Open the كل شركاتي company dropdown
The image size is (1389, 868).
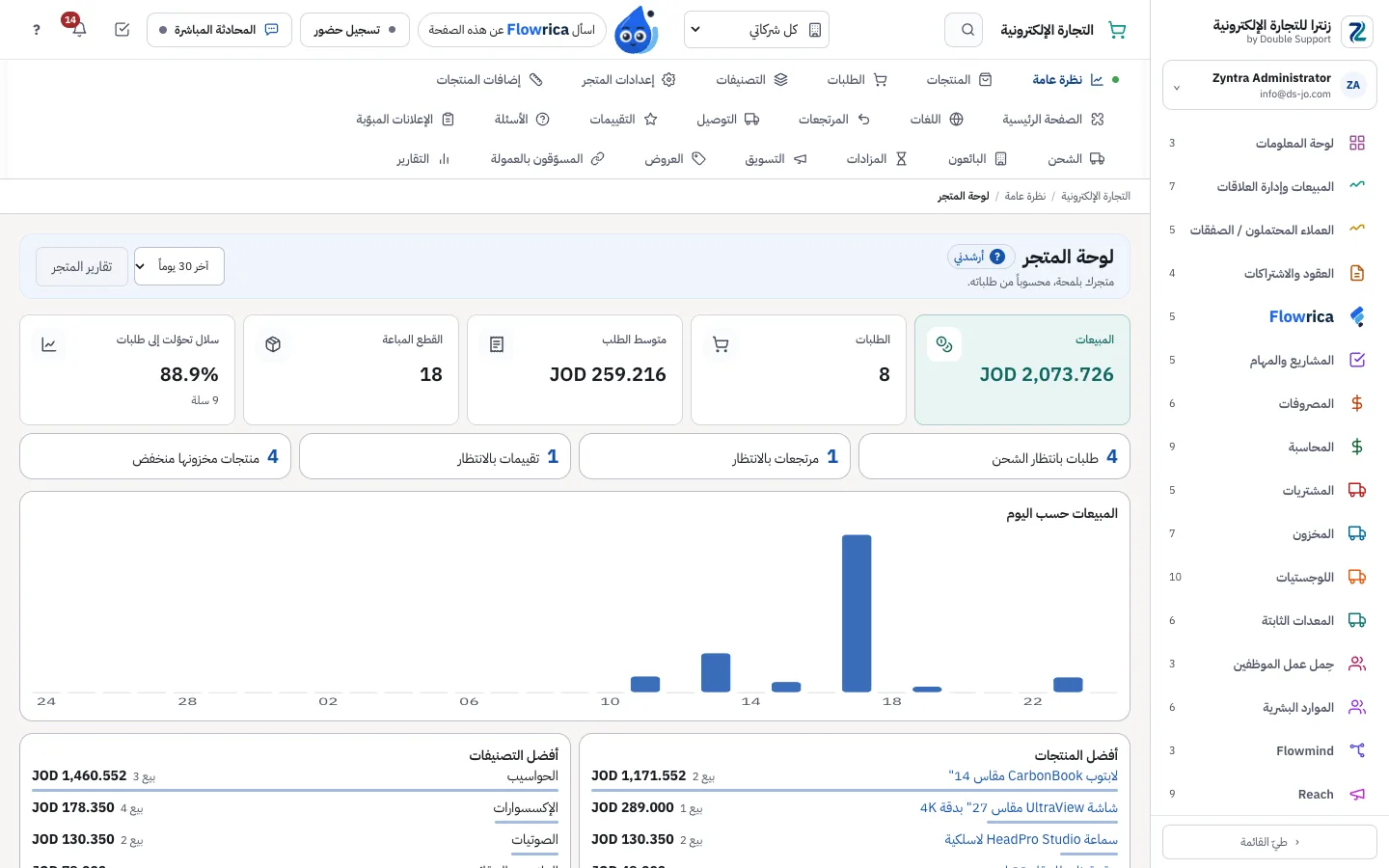pyautogui.click(x=756, y=30)
